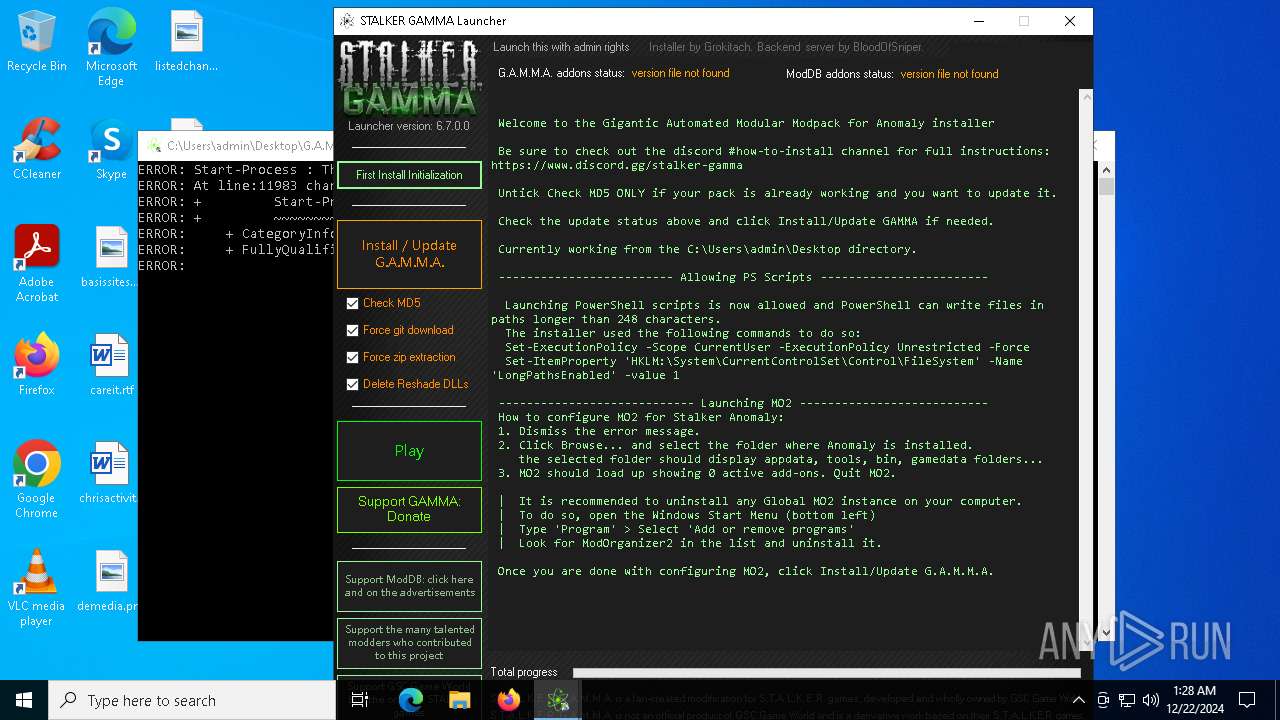This screenshot has height=720, width=1280.
Task: Click Support GAMMA: Donate button
Action: click(409, 509)
